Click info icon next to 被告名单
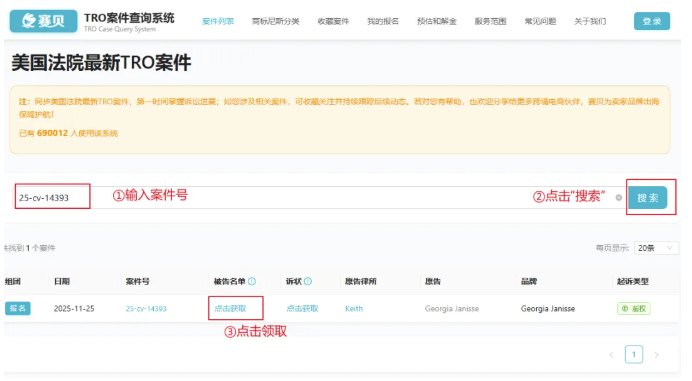Viewport: 692px width, 381px height. [252, 281]
